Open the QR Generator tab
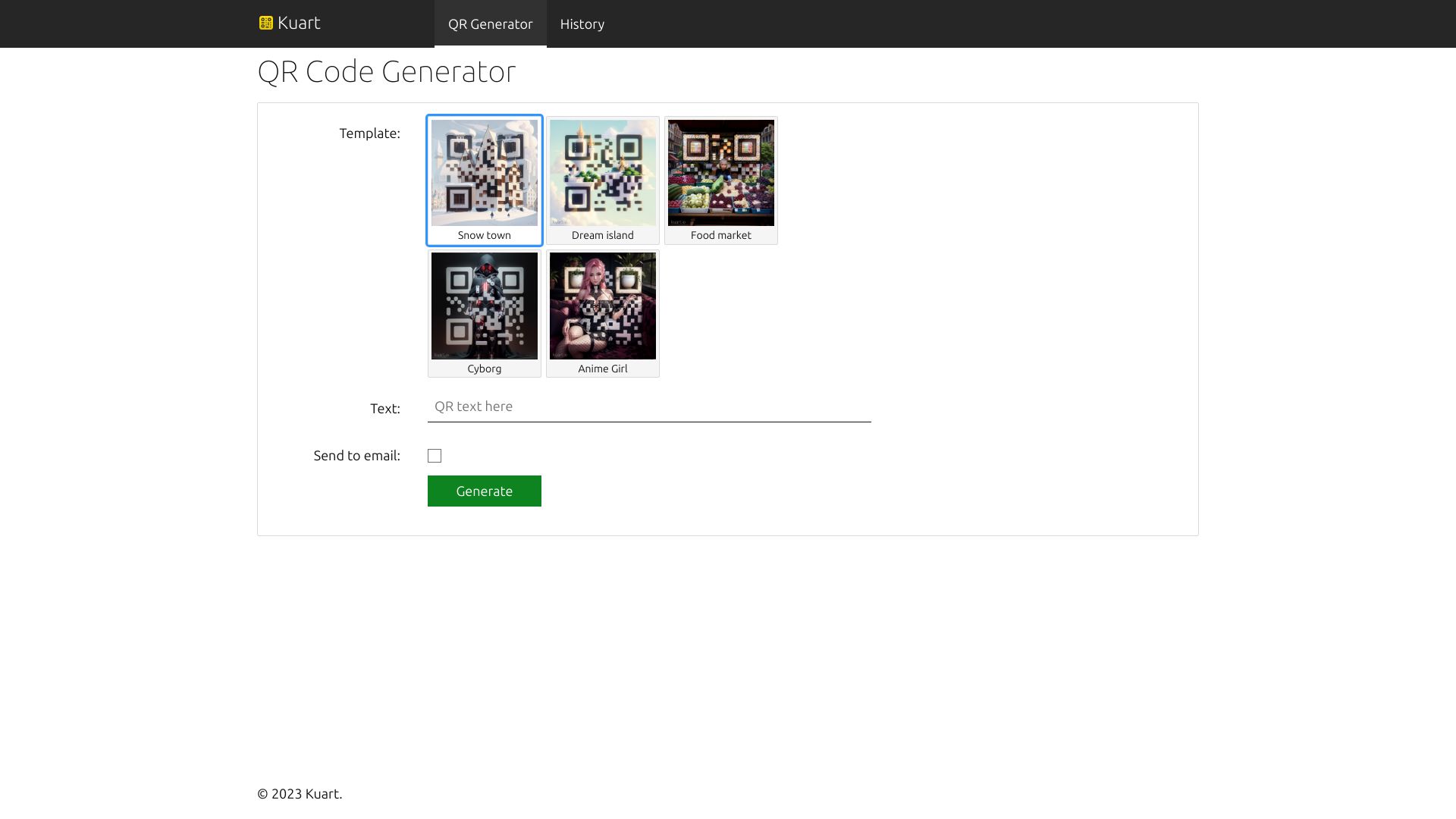The image size is (1456, 819). pyautogui.click(x=491, y=24)
